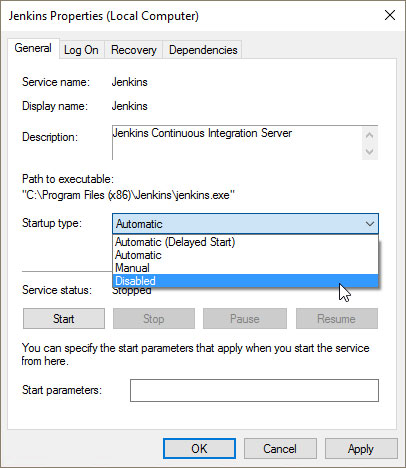Open the Recovery tab
406x468 pixels.
(x=134, y=50)
